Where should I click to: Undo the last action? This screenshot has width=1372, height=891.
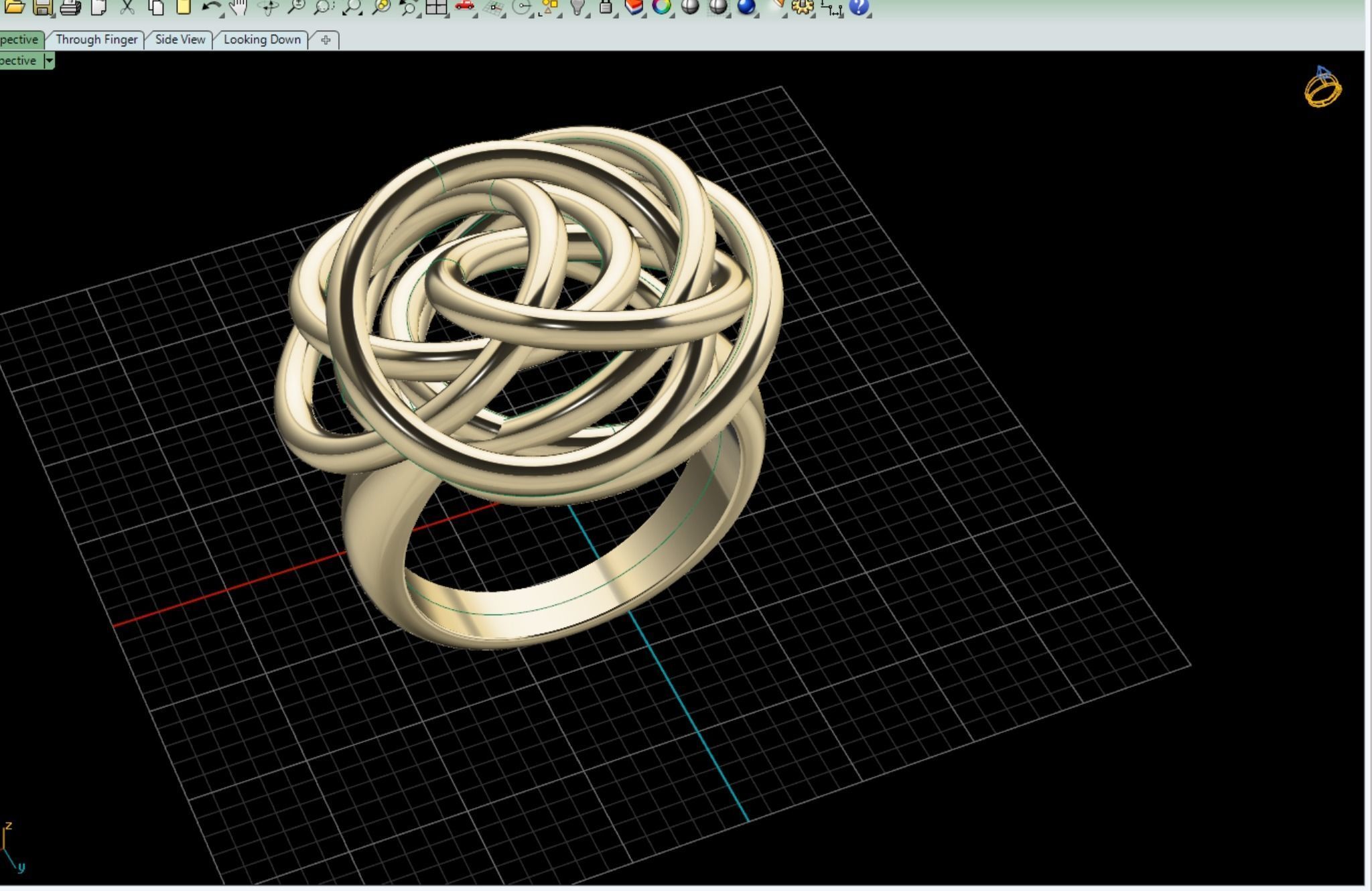click(x=212, y=7)
